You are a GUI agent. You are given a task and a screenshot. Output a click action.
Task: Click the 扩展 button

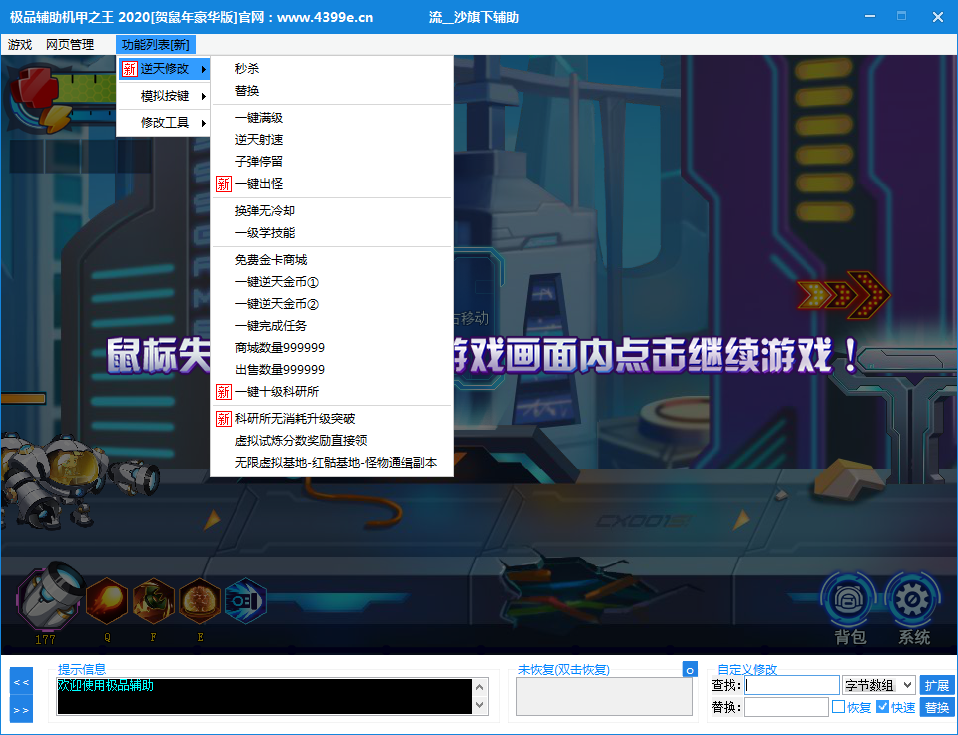[937, 686]
